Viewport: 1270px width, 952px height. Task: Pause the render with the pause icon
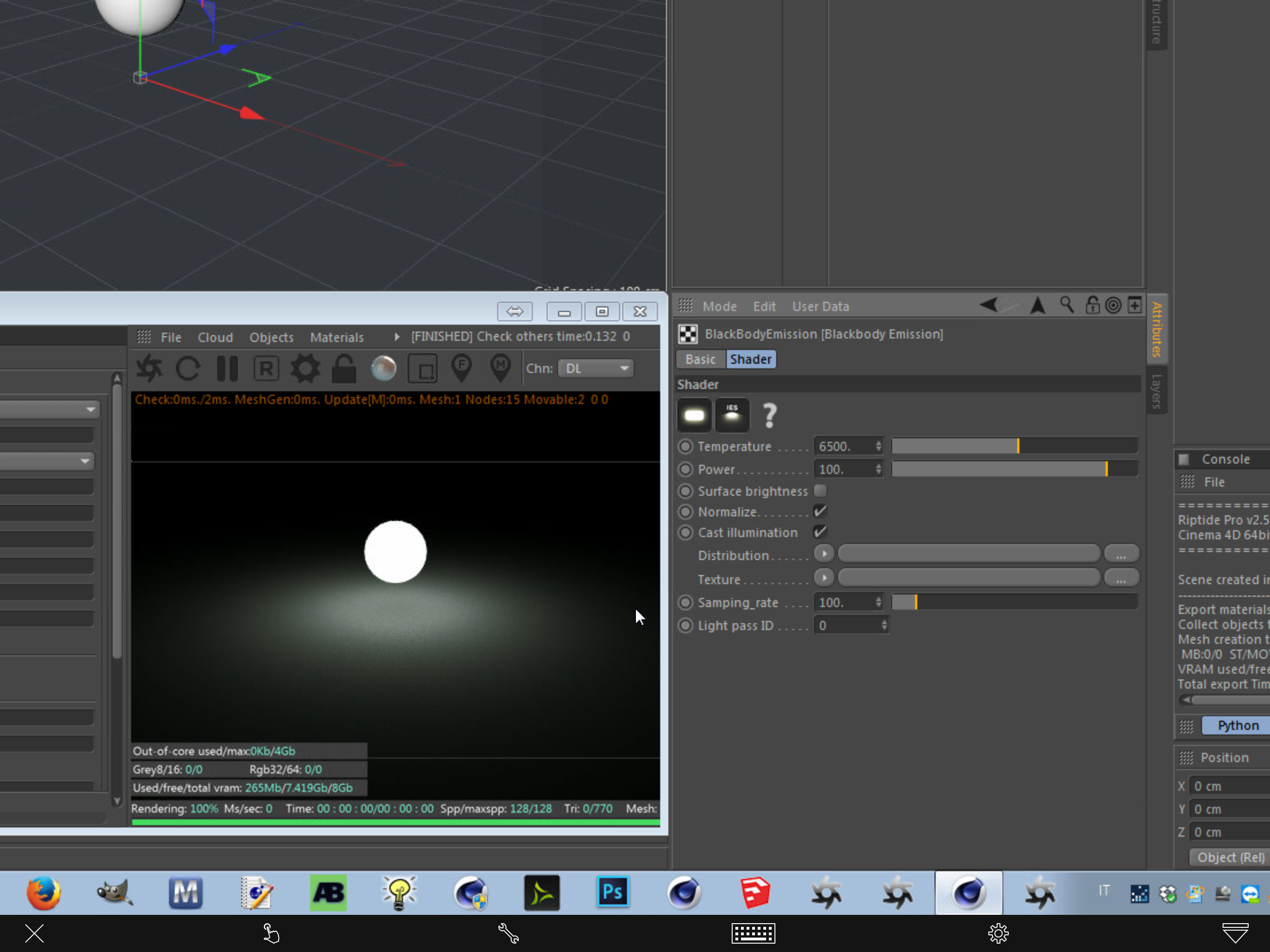click(x=227, y=369)
